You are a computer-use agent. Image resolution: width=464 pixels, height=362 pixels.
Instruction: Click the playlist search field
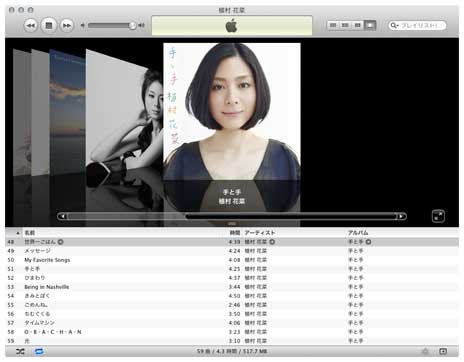click(417, 25)
